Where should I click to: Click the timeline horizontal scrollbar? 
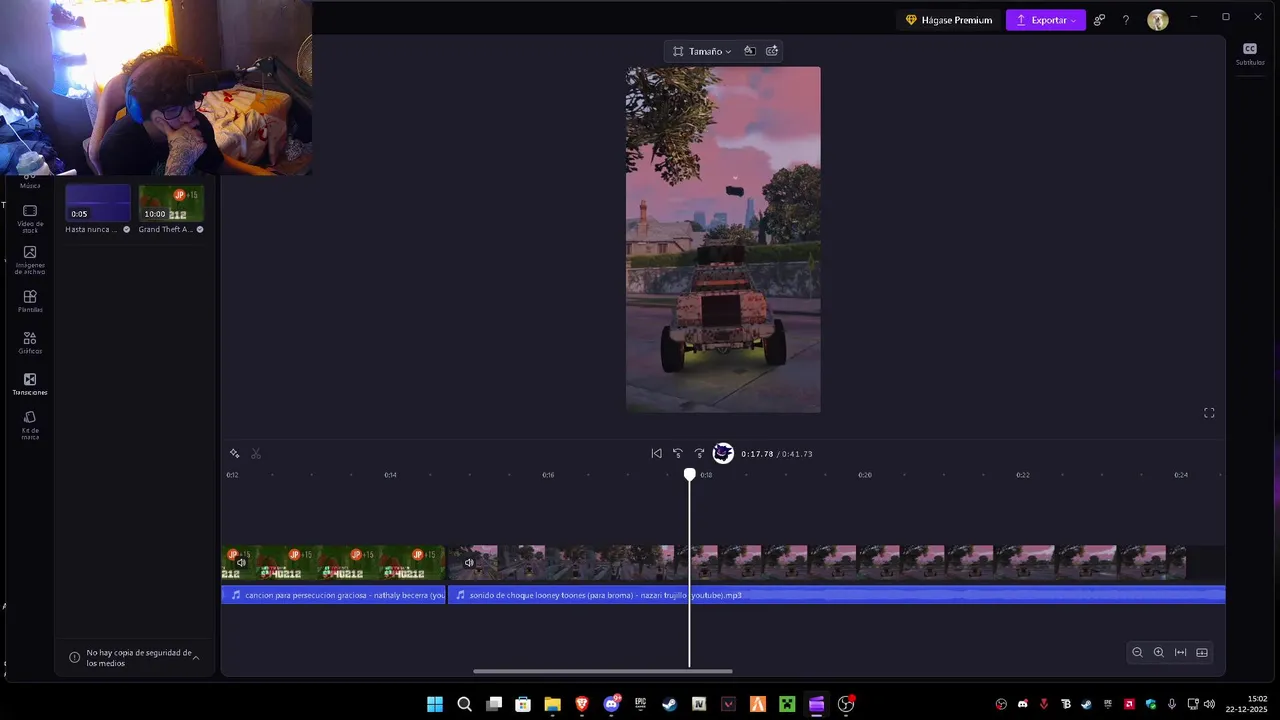(603, 671)
